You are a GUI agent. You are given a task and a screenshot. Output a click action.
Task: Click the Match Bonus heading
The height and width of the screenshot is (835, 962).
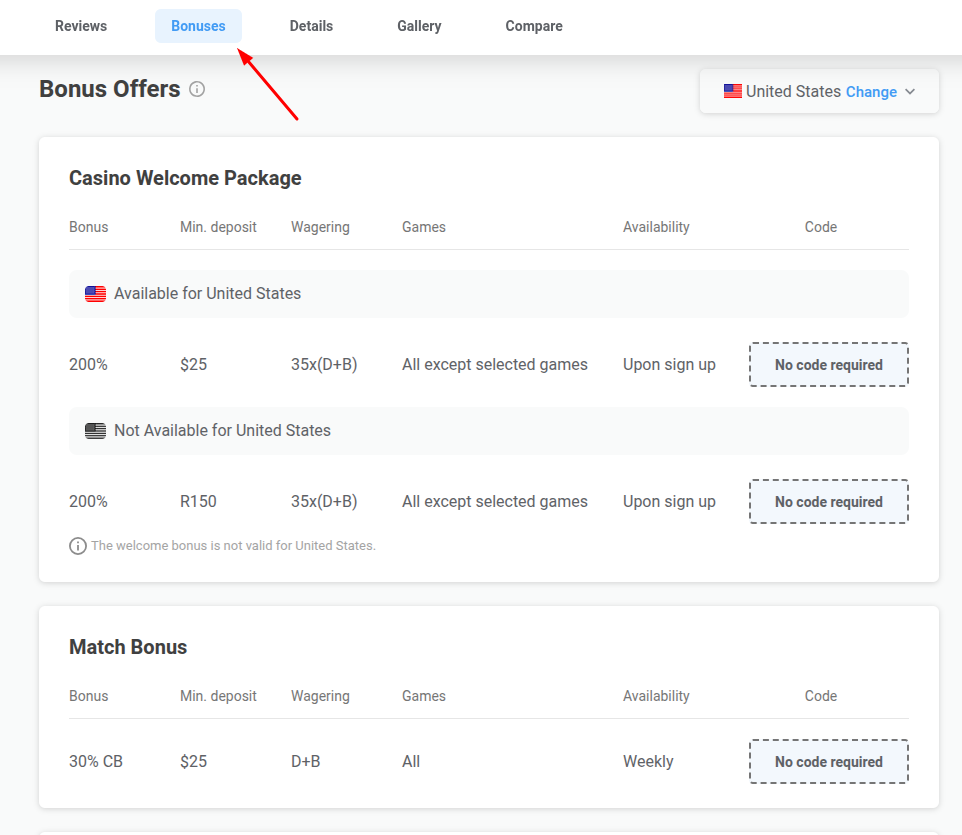pos(128,647)
